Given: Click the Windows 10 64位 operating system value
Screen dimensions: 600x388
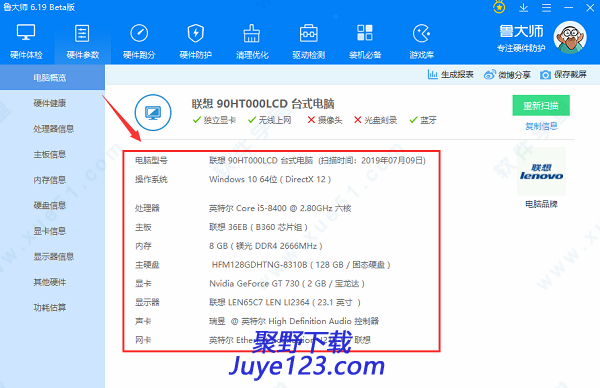Looking at the screenshot, I should click(270, 179).
